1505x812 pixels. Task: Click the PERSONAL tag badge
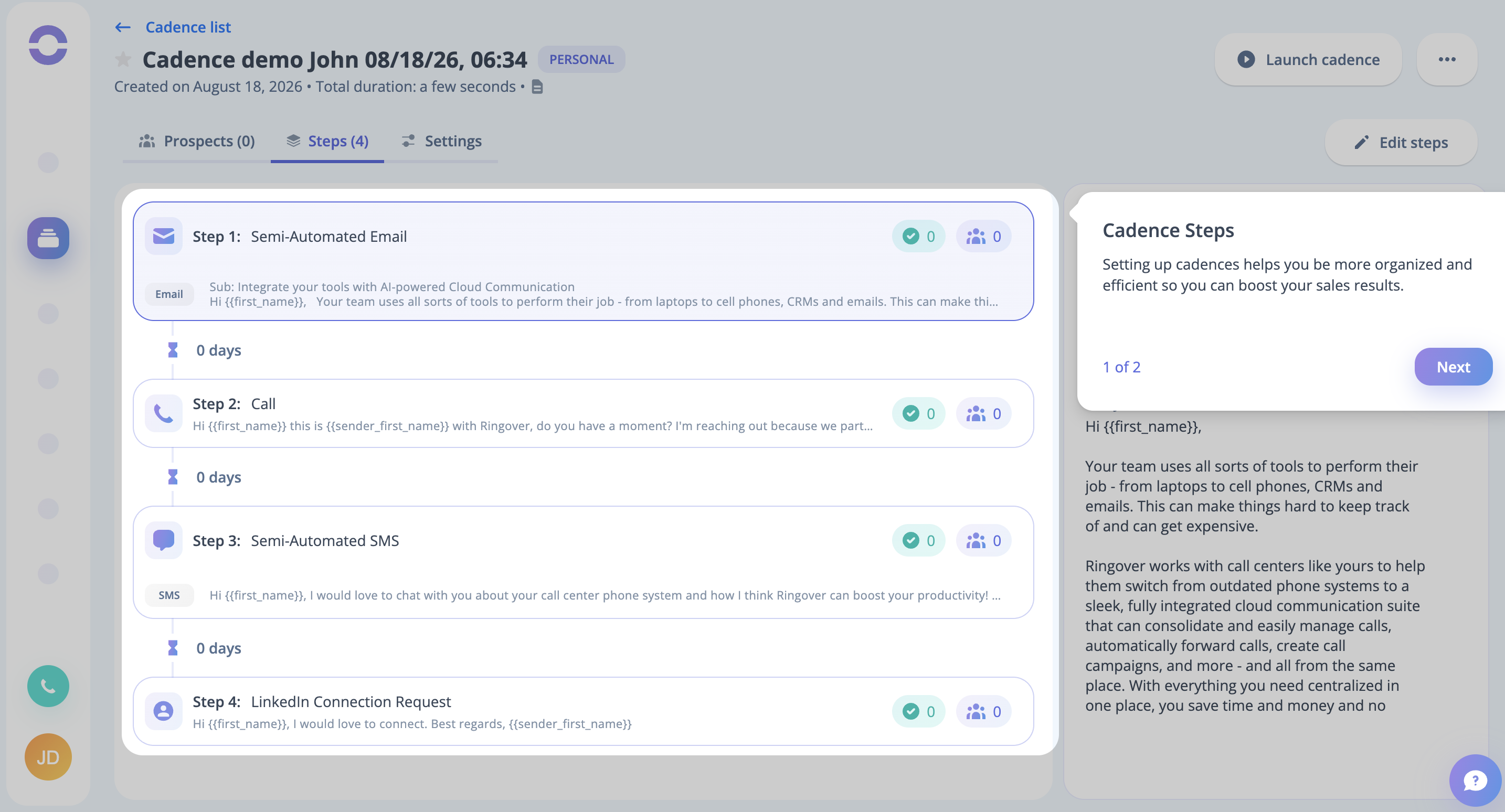click(x=581, y=60)
